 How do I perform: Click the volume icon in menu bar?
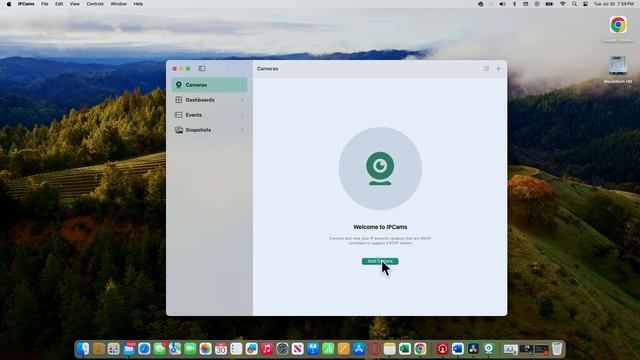click(502, 4)
